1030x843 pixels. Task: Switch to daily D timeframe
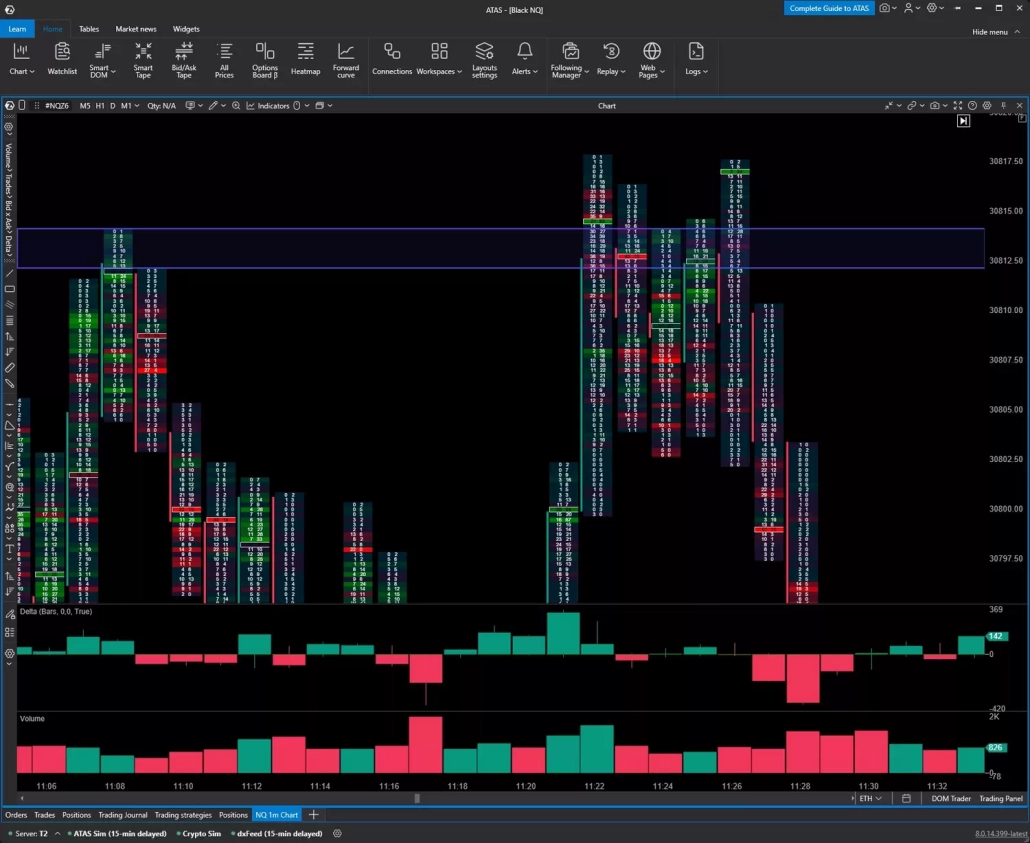click(112, 106)
